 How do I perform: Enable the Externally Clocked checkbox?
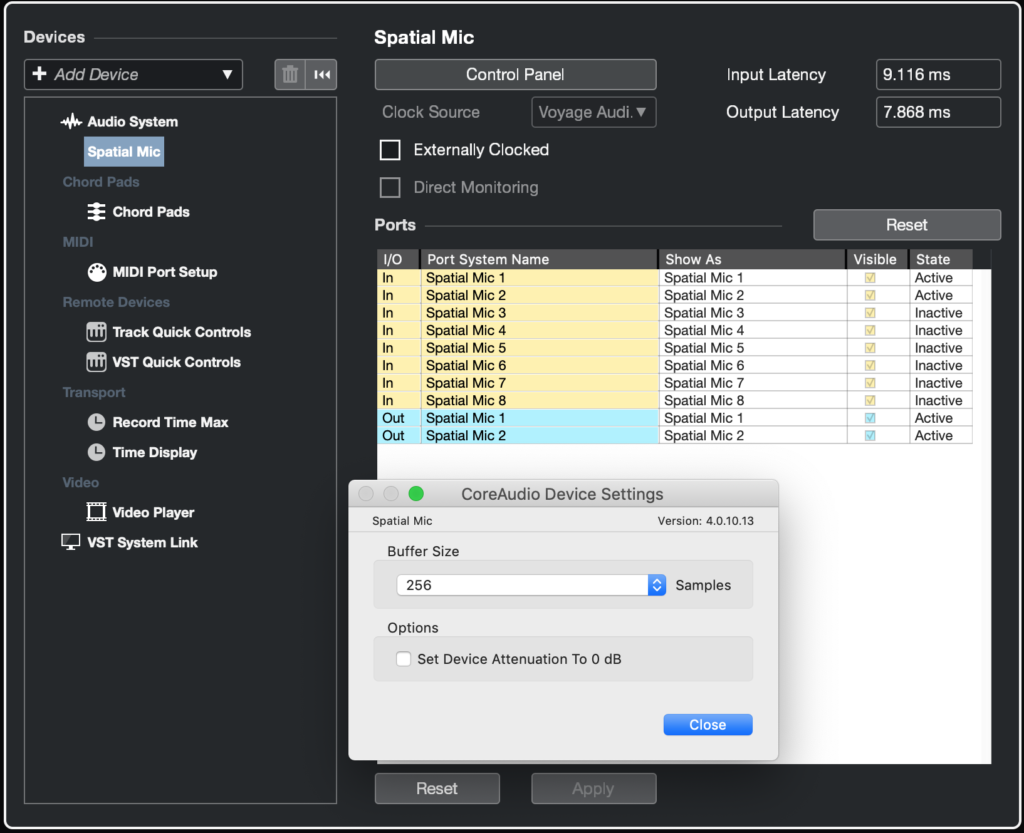tap(390, 150)
